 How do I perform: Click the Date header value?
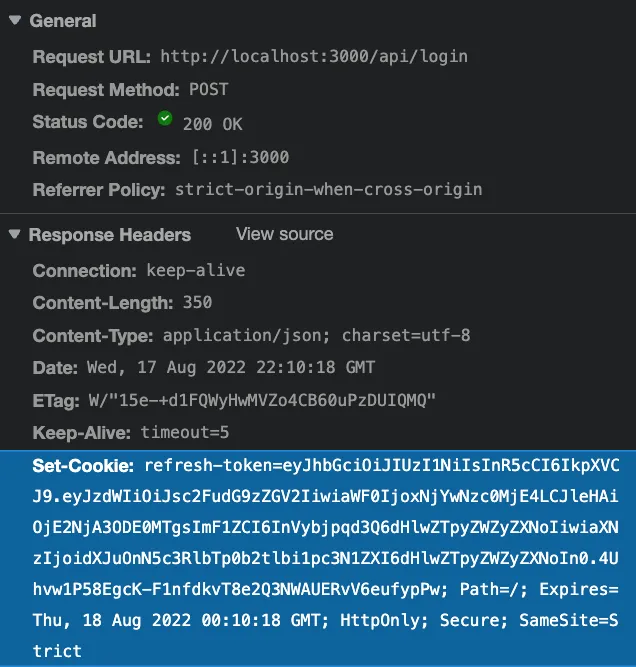pyautogui.click(x=231, y=368)
